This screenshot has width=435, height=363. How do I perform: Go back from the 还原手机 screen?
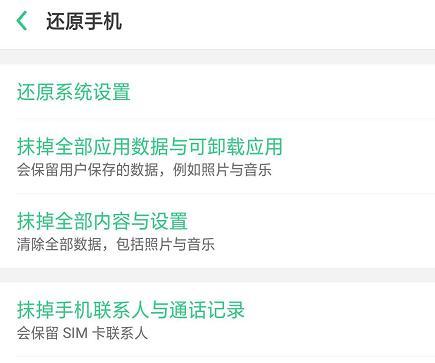pos(22,21)
